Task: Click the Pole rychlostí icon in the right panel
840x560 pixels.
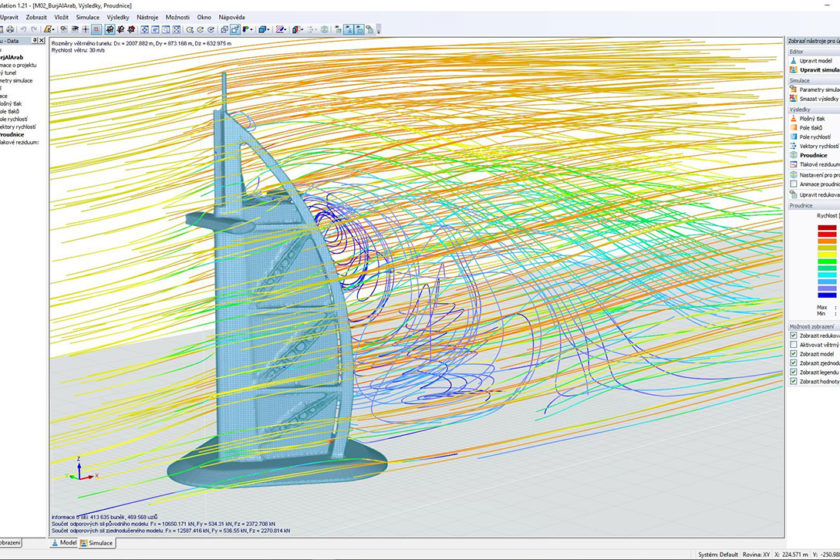Action: pyautogui.click(x=793, y=137)
